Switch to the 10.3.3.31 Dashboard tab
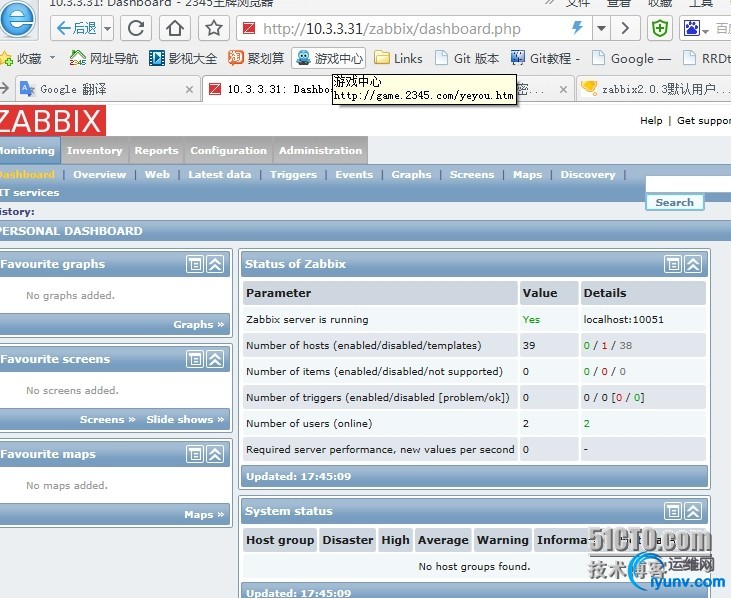Screen dimensions: 731x598 point(270,89)
